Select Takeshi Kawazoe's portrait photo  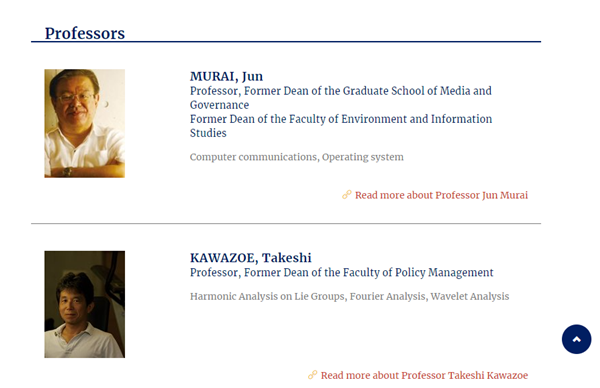point(85,304)
